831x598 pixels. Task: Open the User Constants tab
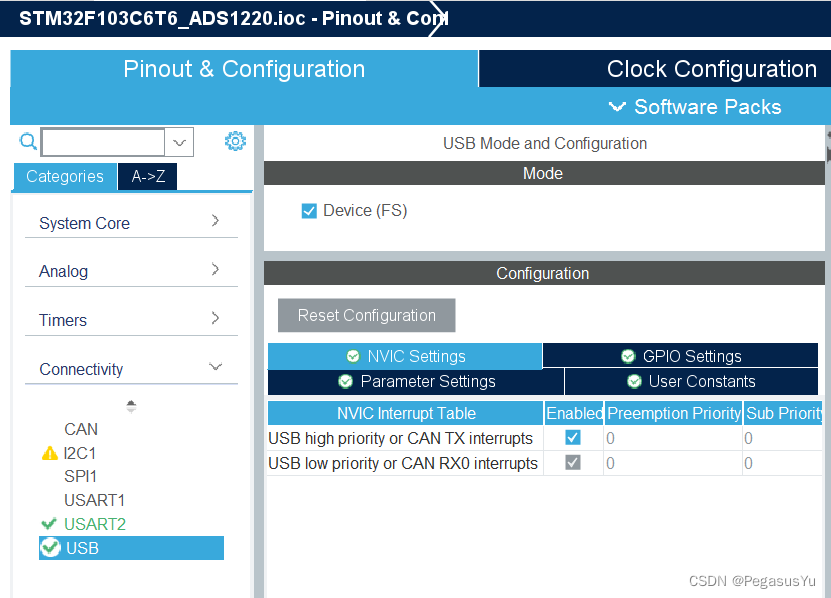tap(692, 382)
